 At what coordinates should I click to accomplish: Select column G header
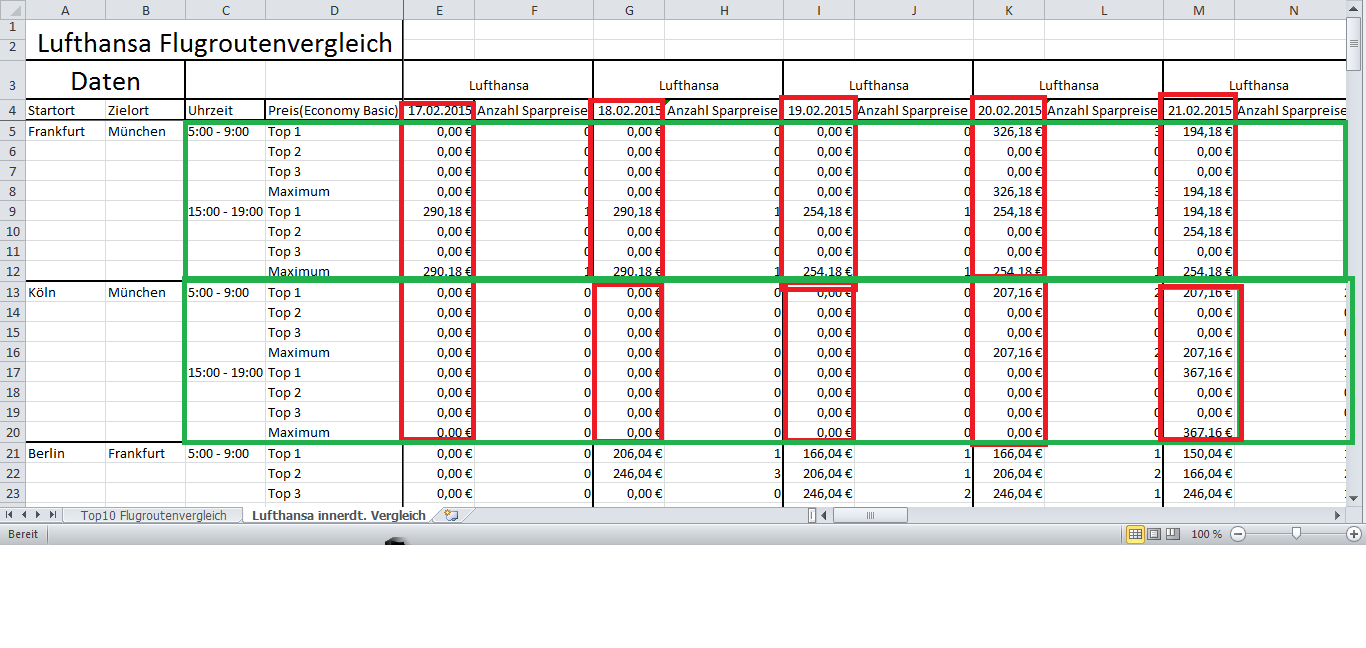click(628, 9)
